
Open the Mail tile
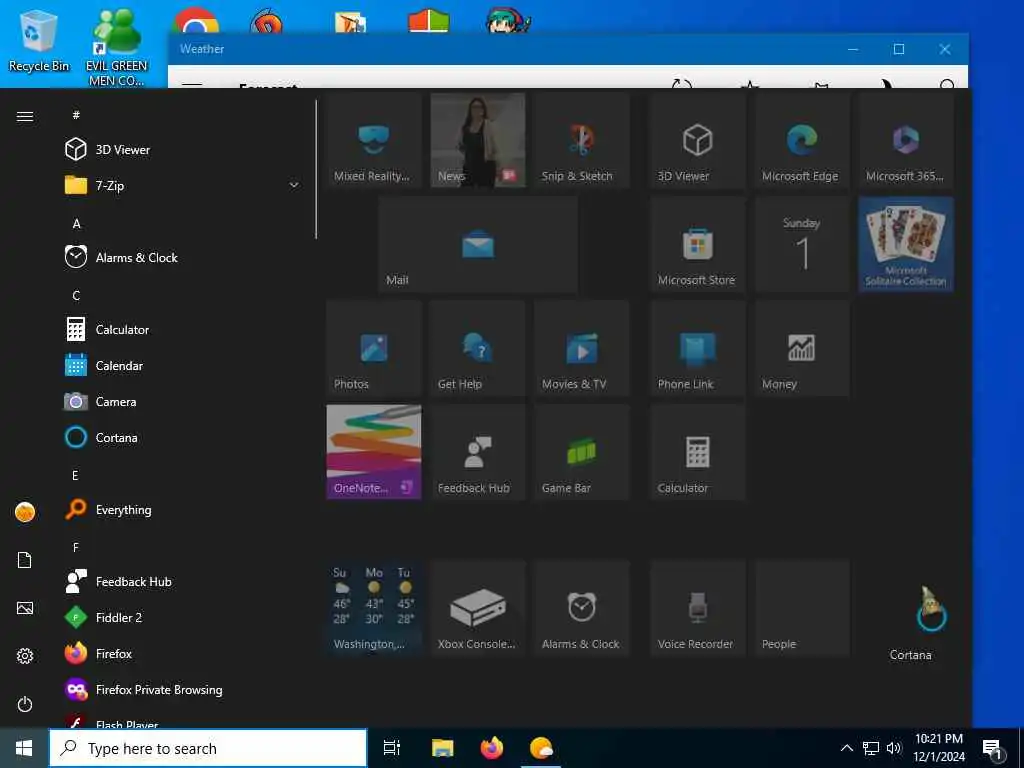[478, 244]
